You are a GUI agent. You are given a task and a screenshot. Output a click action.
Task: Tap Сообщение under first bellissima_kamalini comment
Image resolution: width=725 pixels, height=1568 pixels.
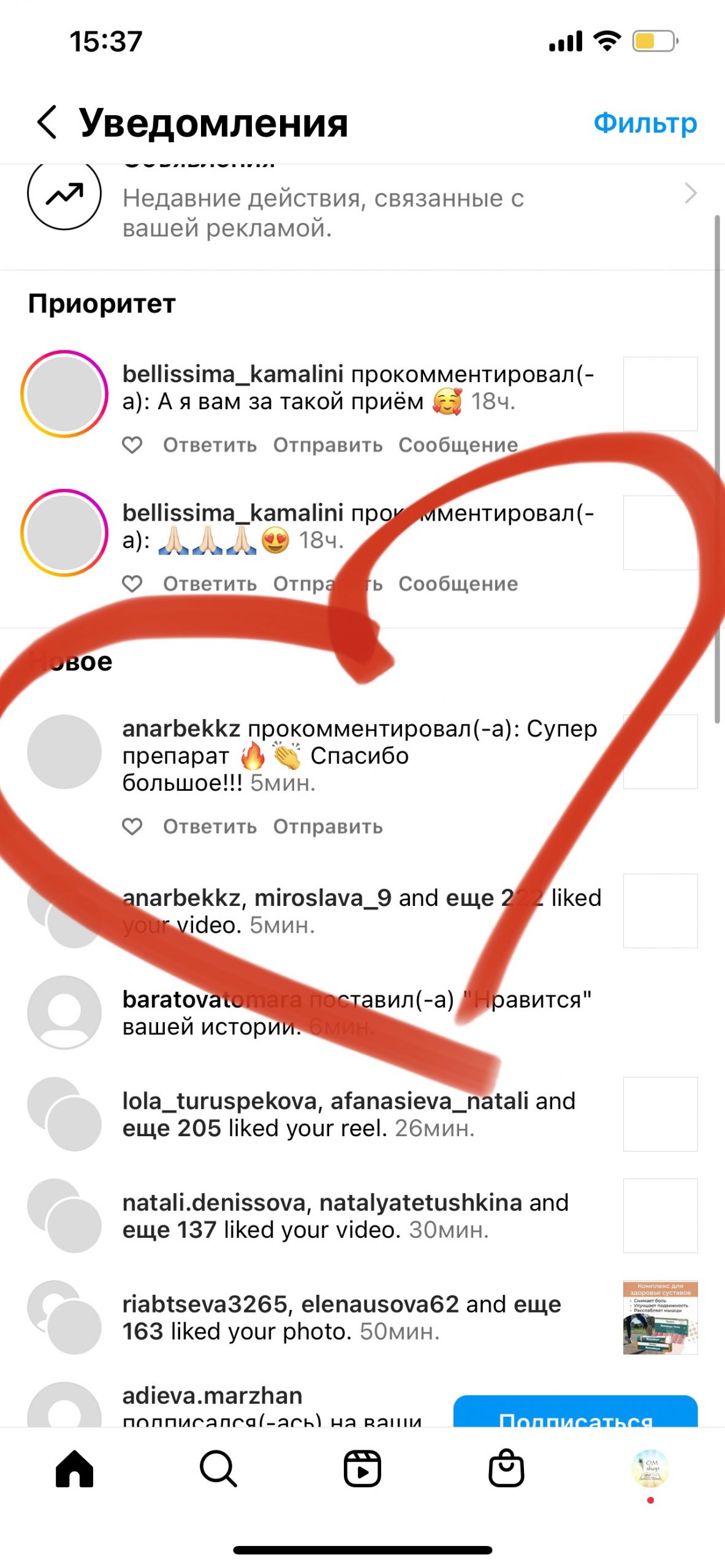[458, 445]
